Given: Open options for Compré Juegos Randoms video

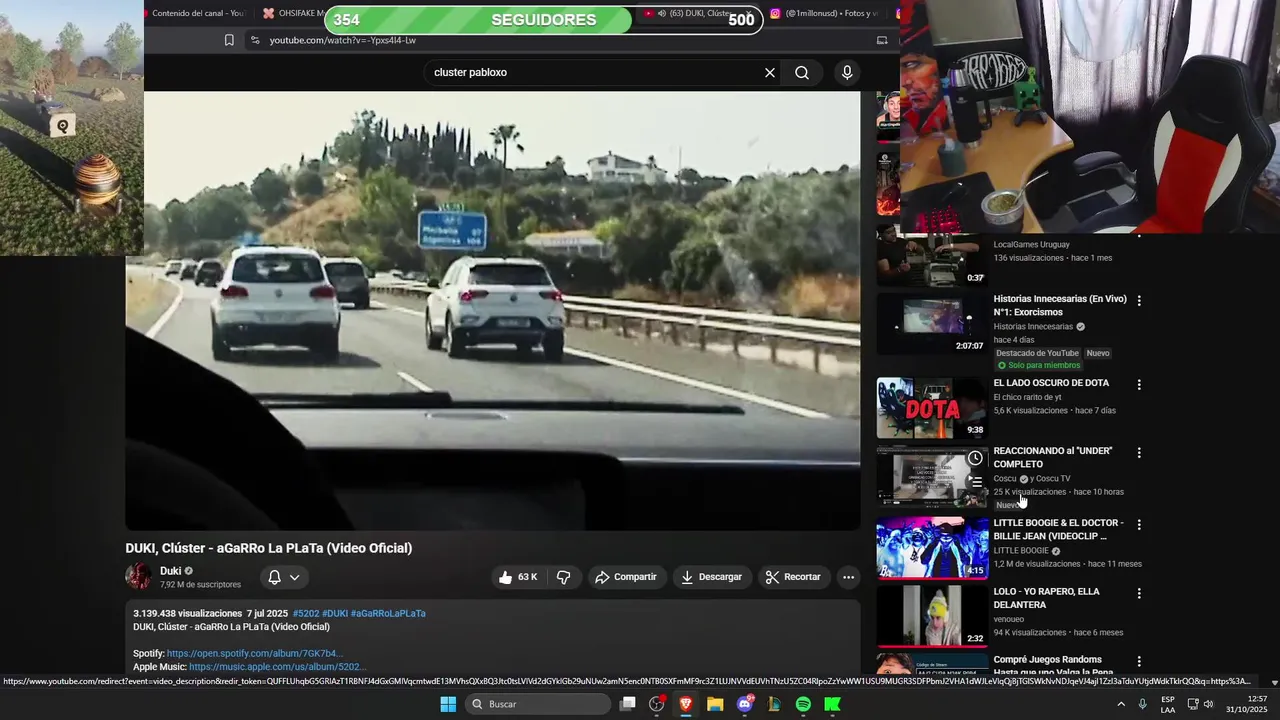Looking at the screenshot, I should click(1138, 661).
